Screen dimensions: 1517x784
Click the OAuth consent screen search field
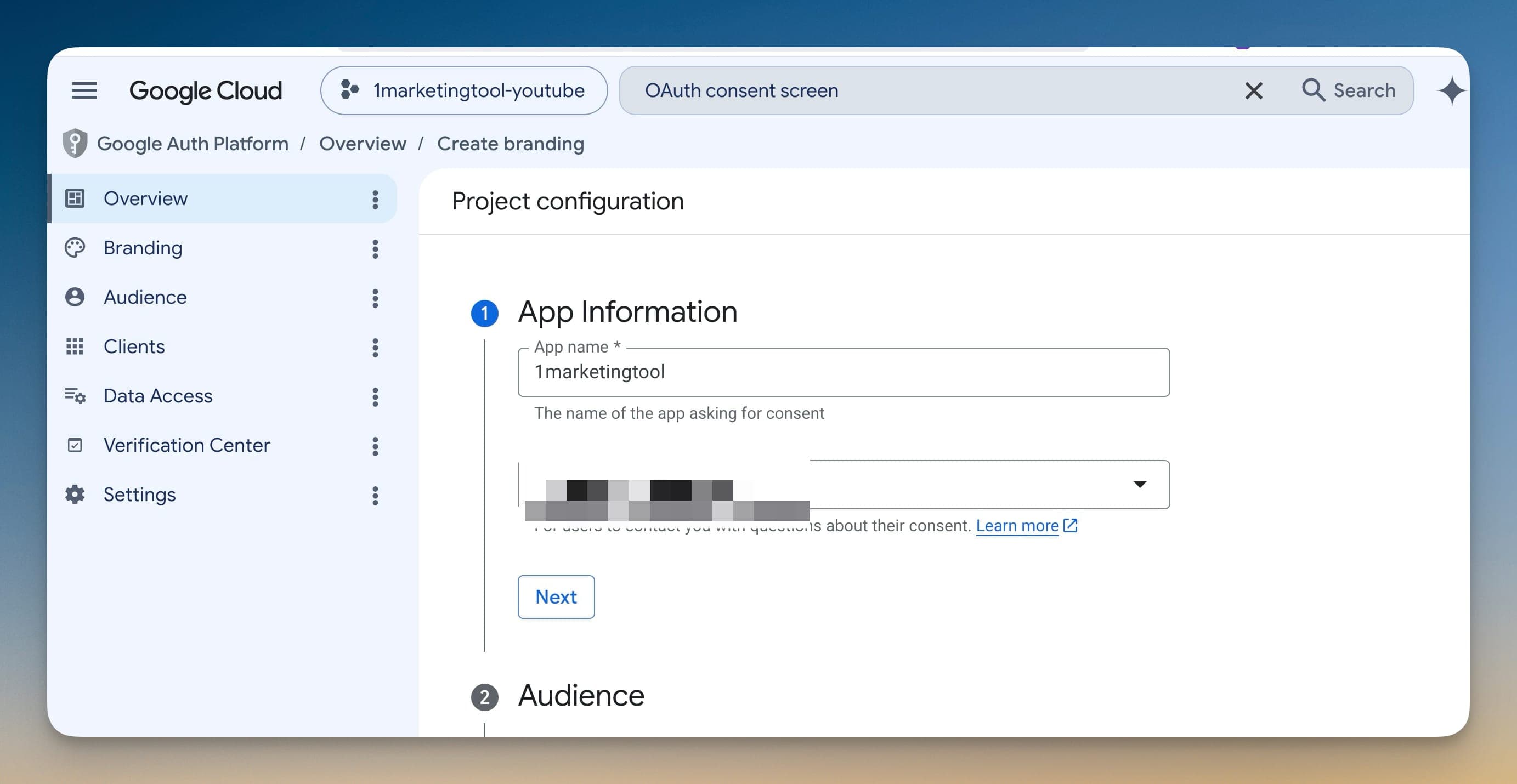pyautogui.click(x=931, y=90)
